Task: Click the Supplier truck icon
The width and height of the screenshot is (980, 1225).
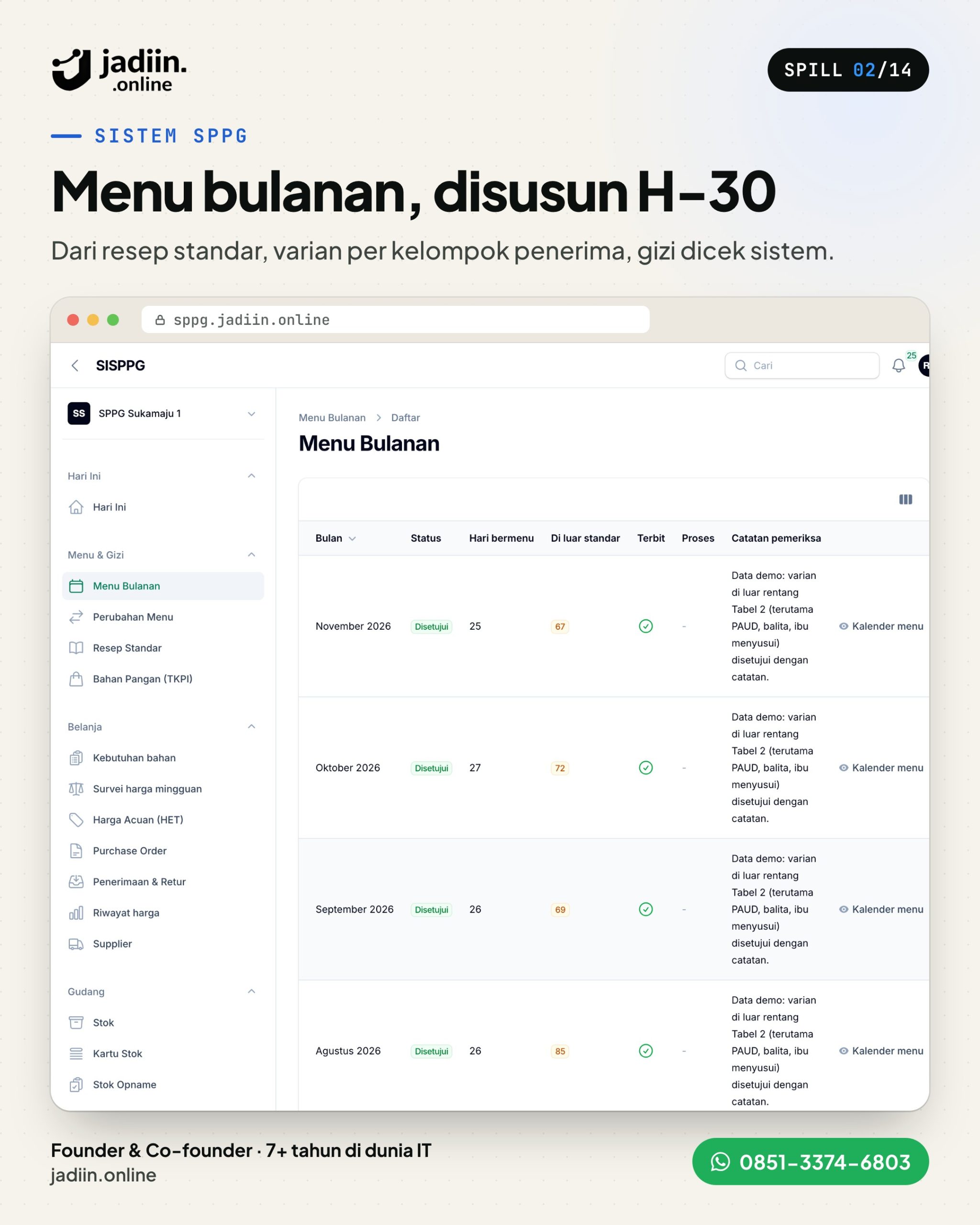Action: click(x=76, y=944)
